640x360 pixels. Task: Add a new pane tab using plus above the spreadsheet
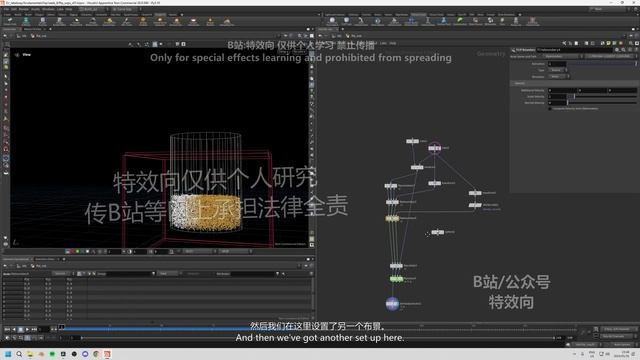coord(64,259)
